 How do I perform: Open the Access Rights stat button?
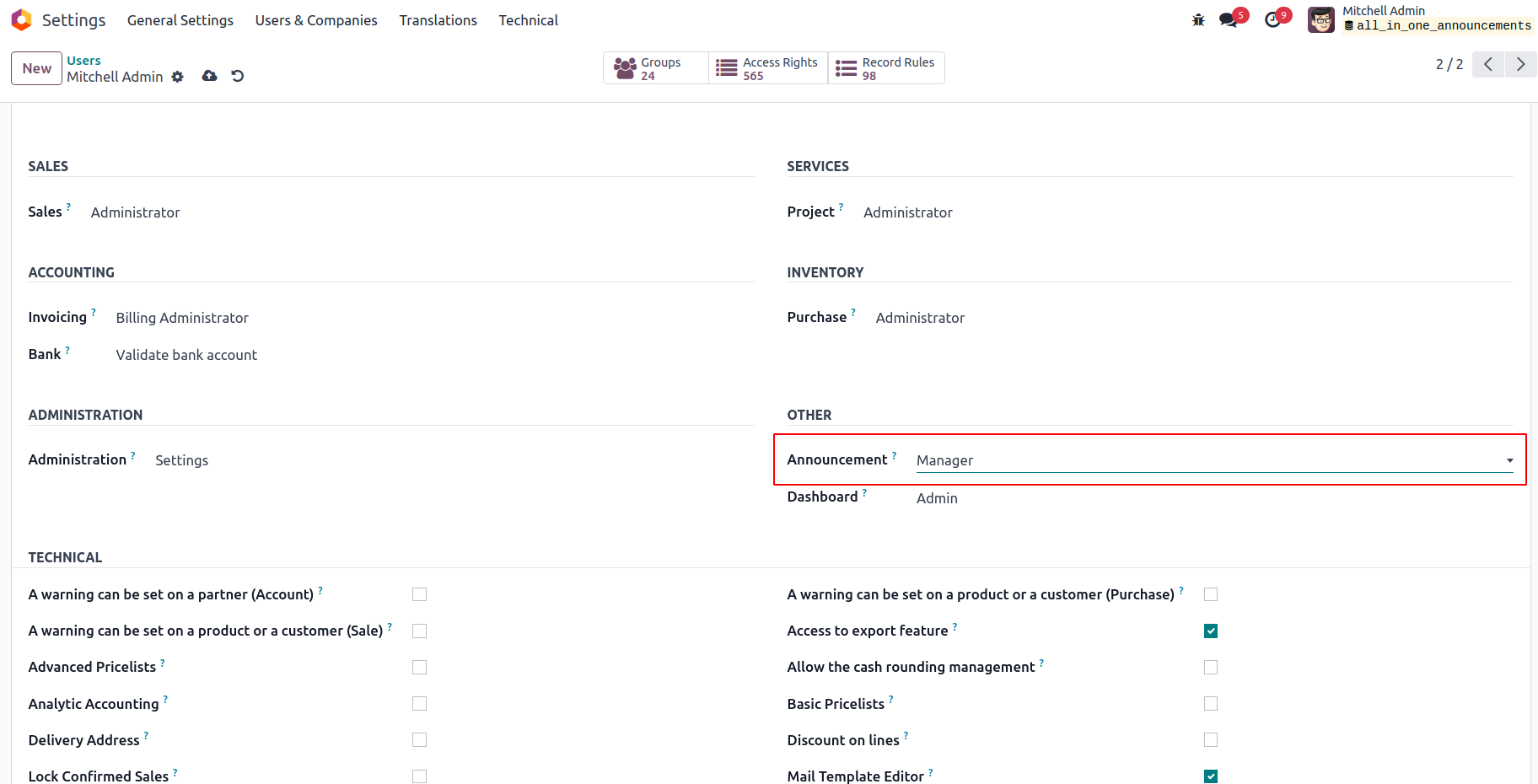coord(768,68)
